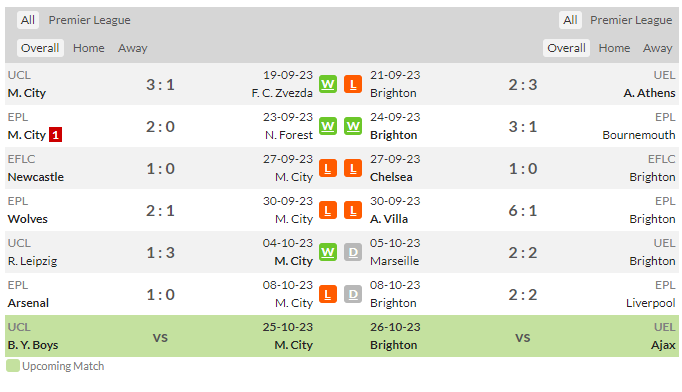
Task: Click the orange L badge for Newcastle vs M. City
Action: coord(328,168)
